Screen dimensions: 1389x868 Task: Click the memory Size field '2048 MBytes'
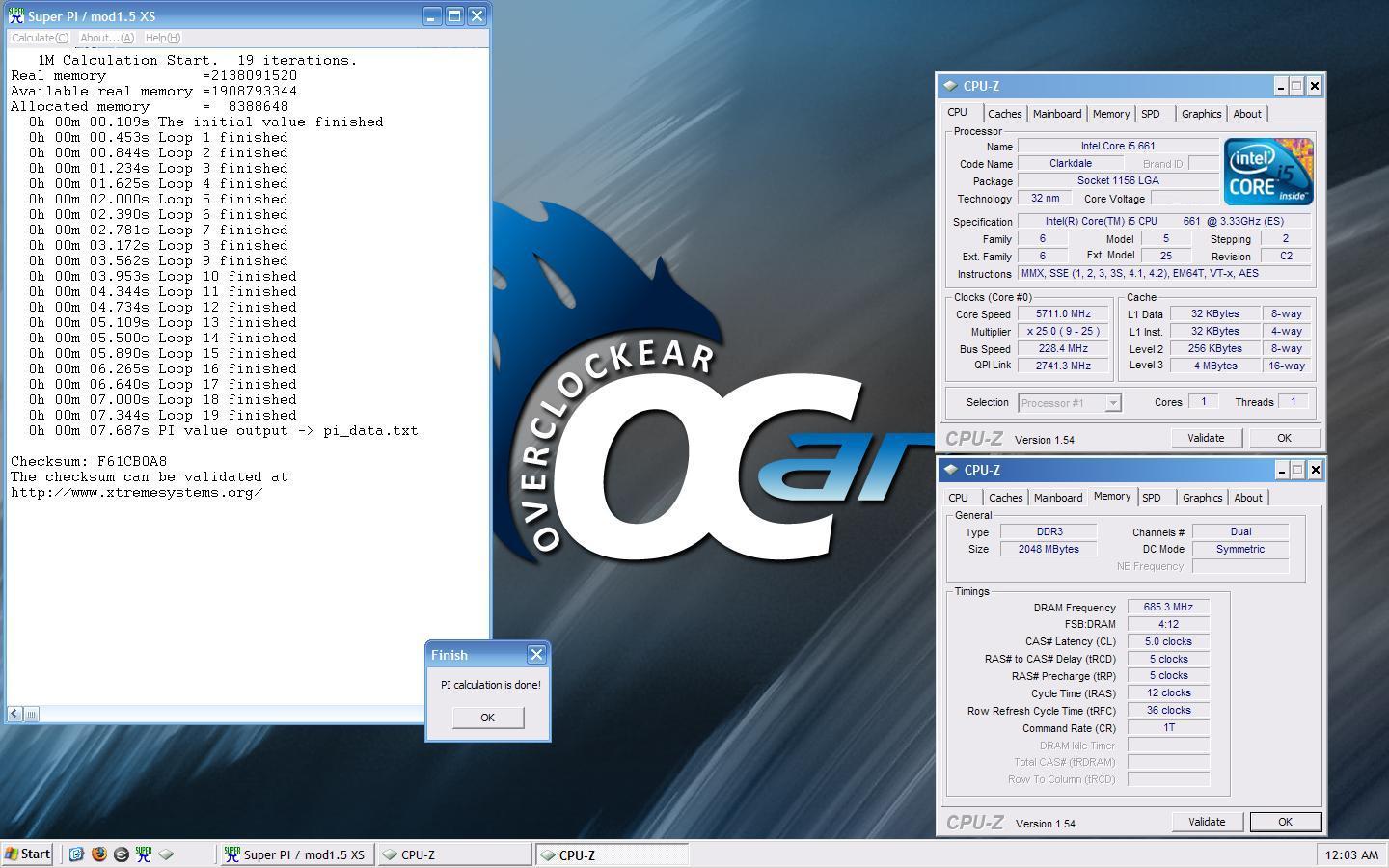[1049, 550]
